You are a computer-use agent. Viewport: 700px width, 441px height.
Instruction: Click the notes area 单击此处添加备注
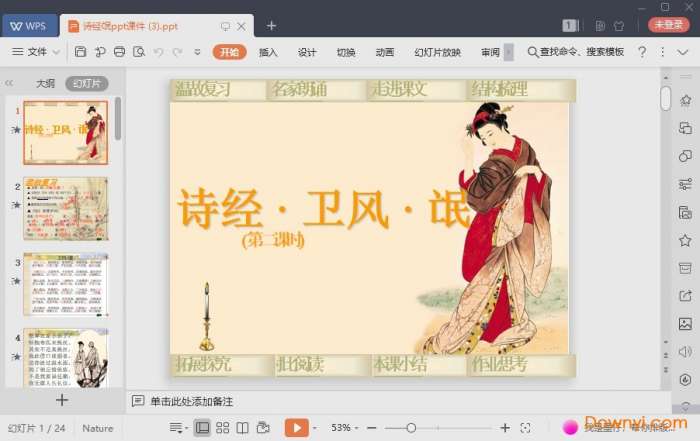point(192,401)
